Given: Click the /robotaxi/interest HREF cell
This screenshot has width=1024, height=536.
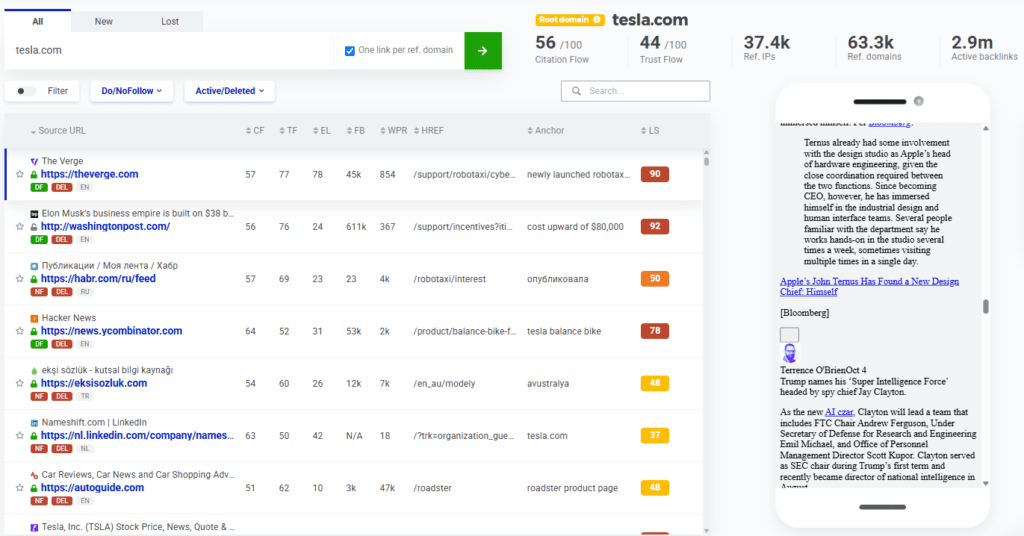Looking at the screenshot, I should (449, 279).
